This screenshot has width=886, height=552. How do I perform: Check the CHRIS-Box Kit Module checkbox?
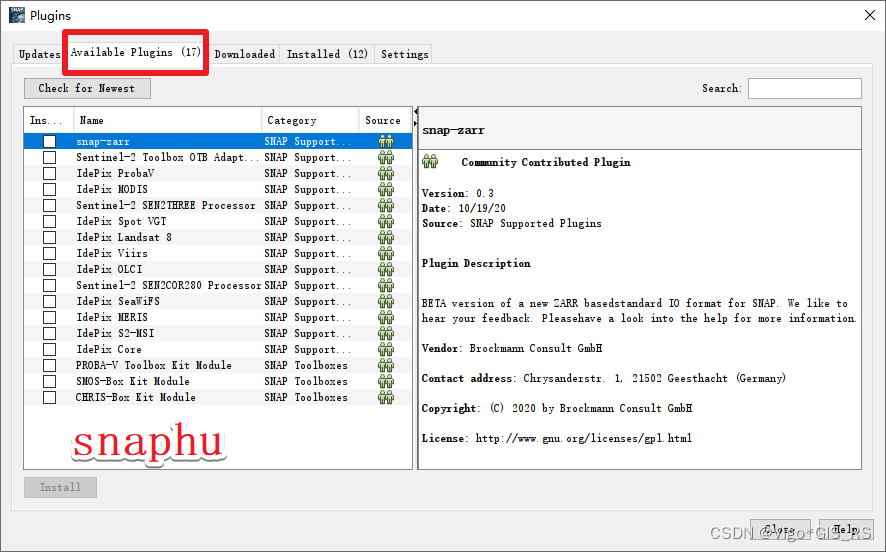(50, 398)
